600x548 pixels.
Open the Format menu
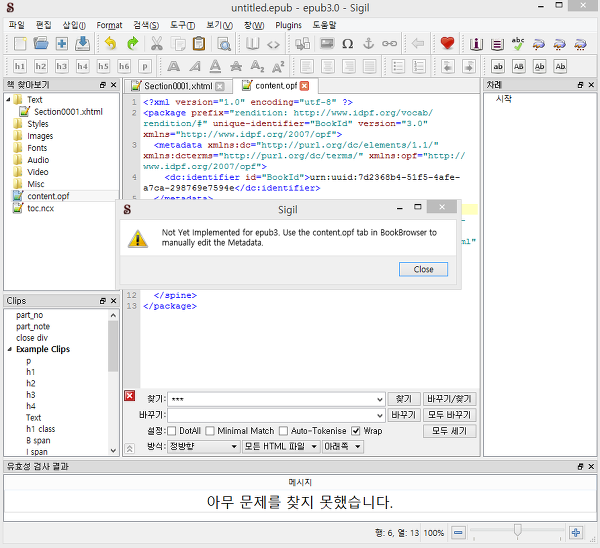click(109, 25)
